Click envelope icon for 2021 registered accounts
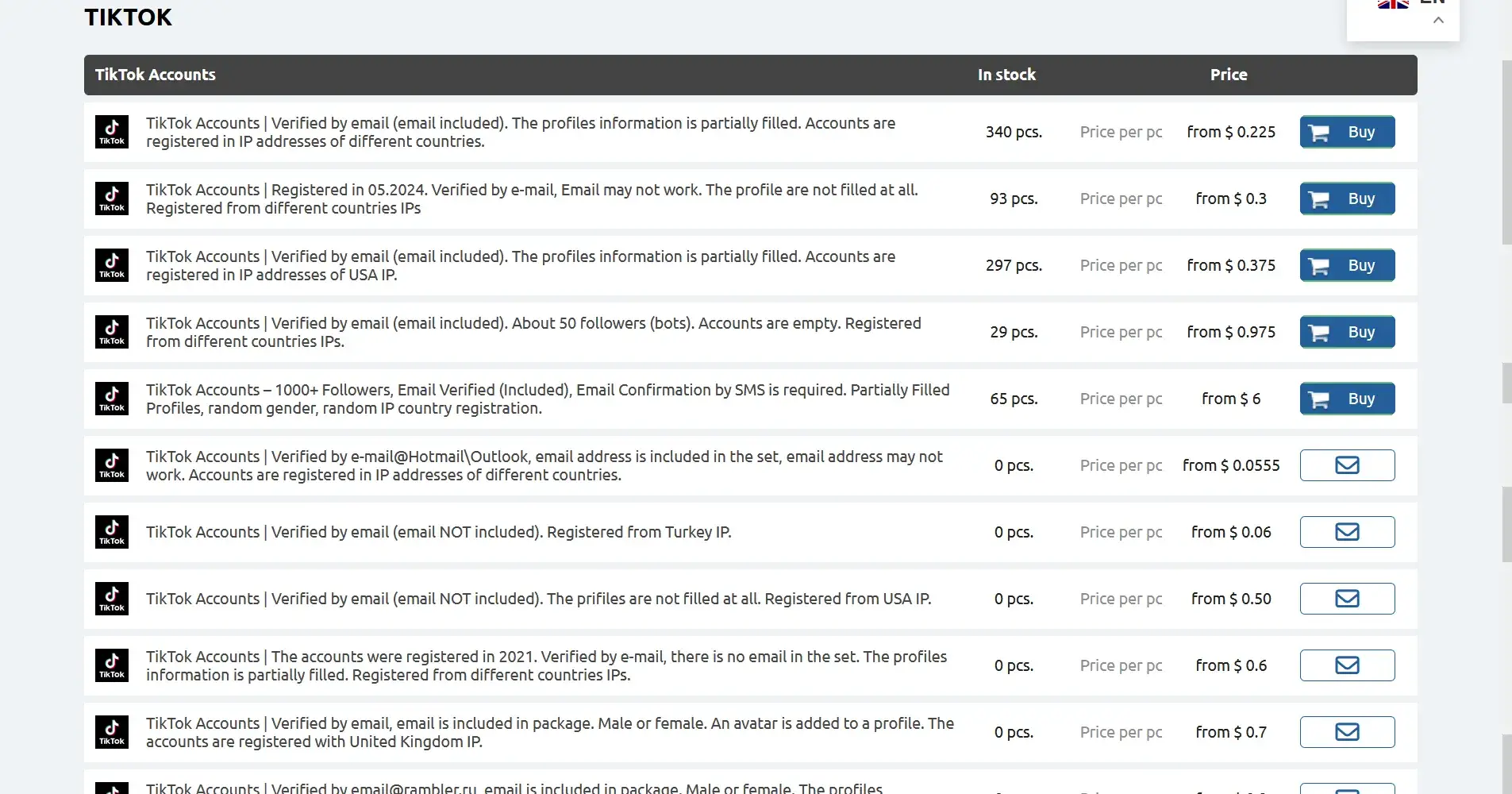Screen dimensions: 1512x794 [1347, 665]
